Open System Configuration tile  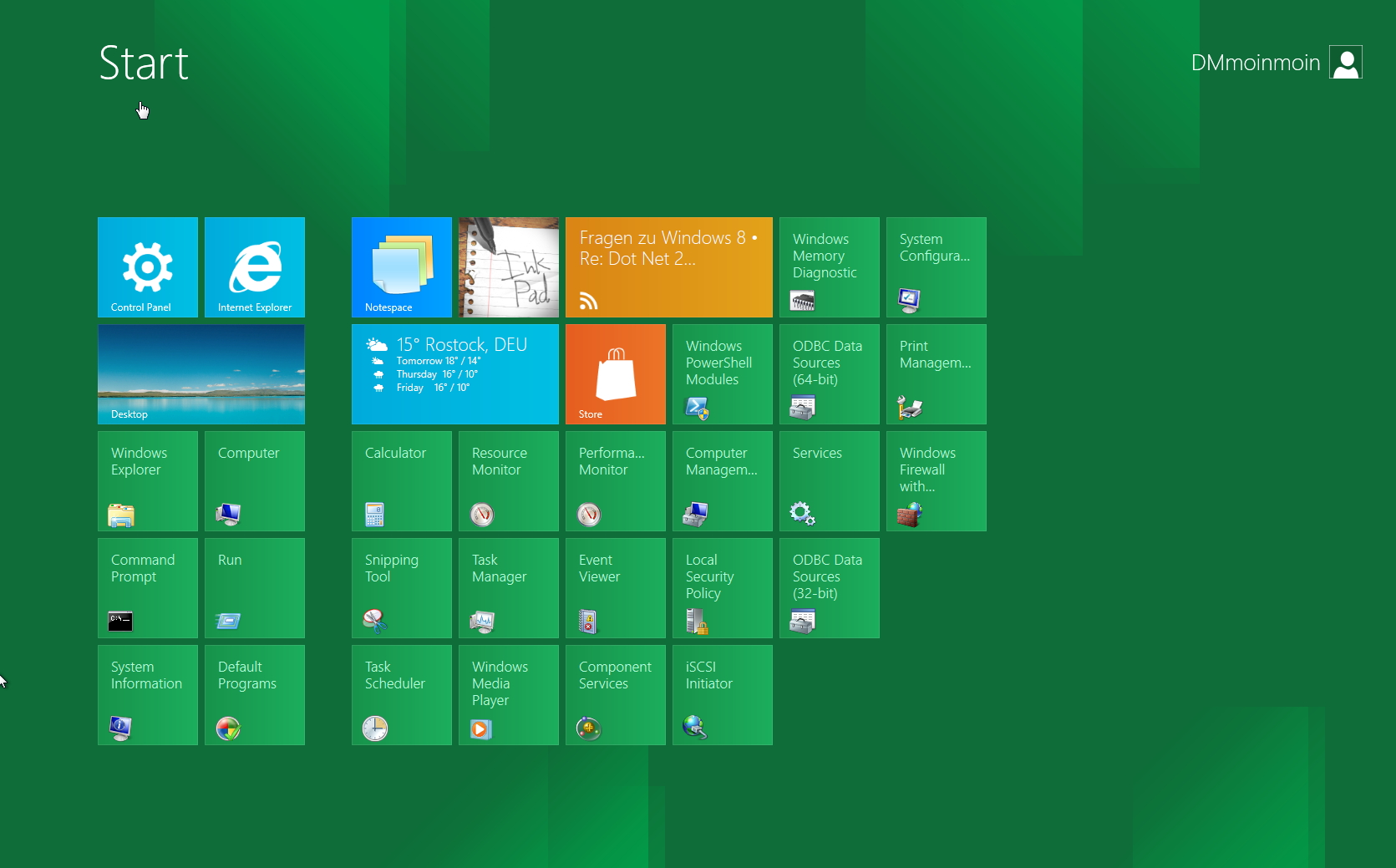(937, 267)
